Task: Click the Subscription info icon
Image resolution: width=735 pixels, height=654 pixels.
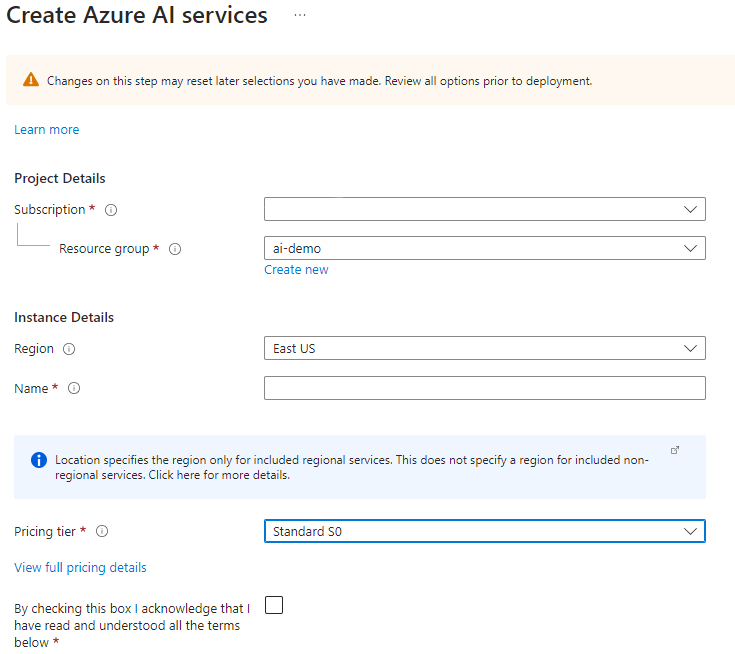Action: click(111, 210)
